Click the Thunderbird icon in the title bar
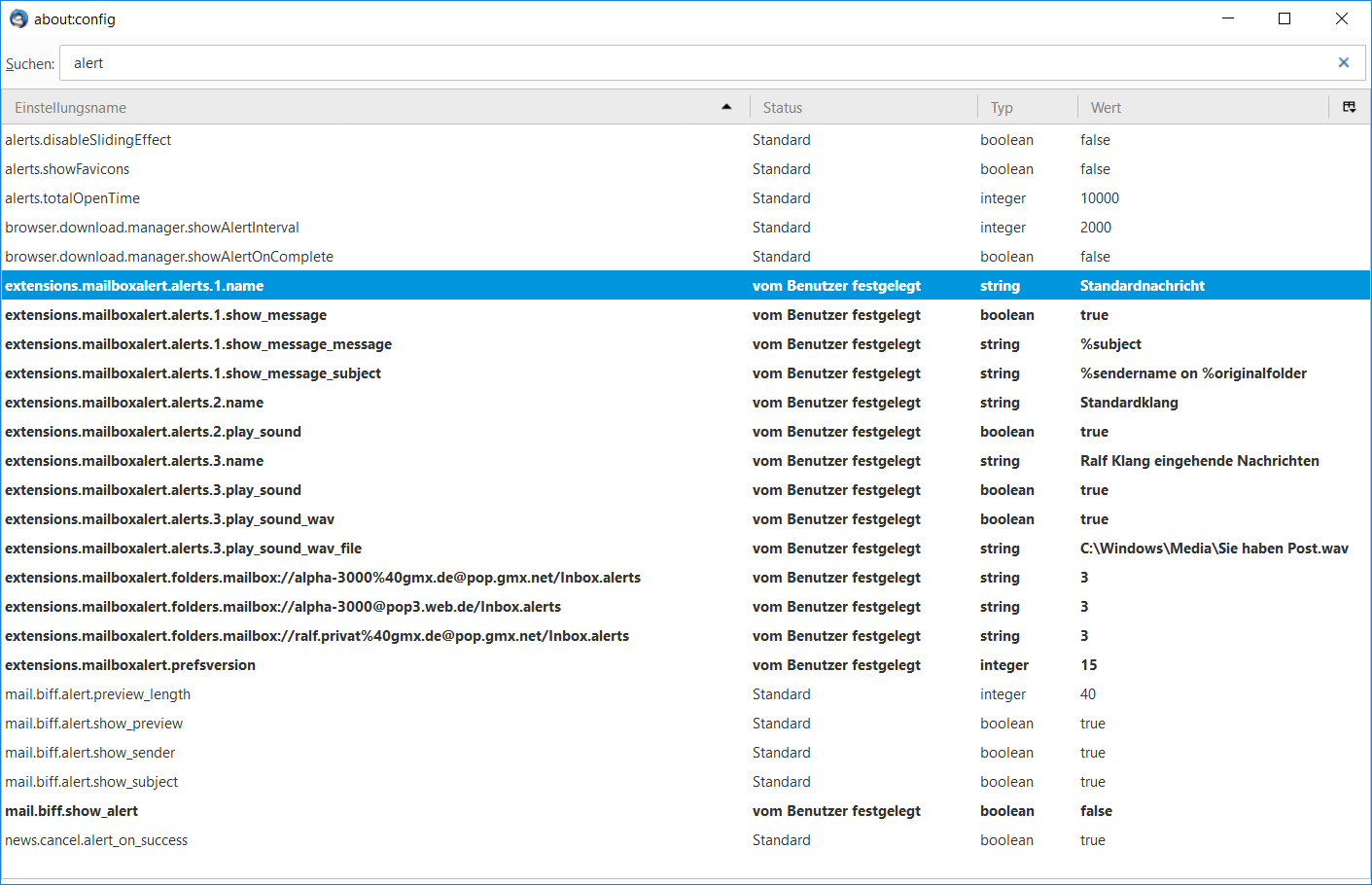Viewport: 1372px width, 885px height. (18, 18)
